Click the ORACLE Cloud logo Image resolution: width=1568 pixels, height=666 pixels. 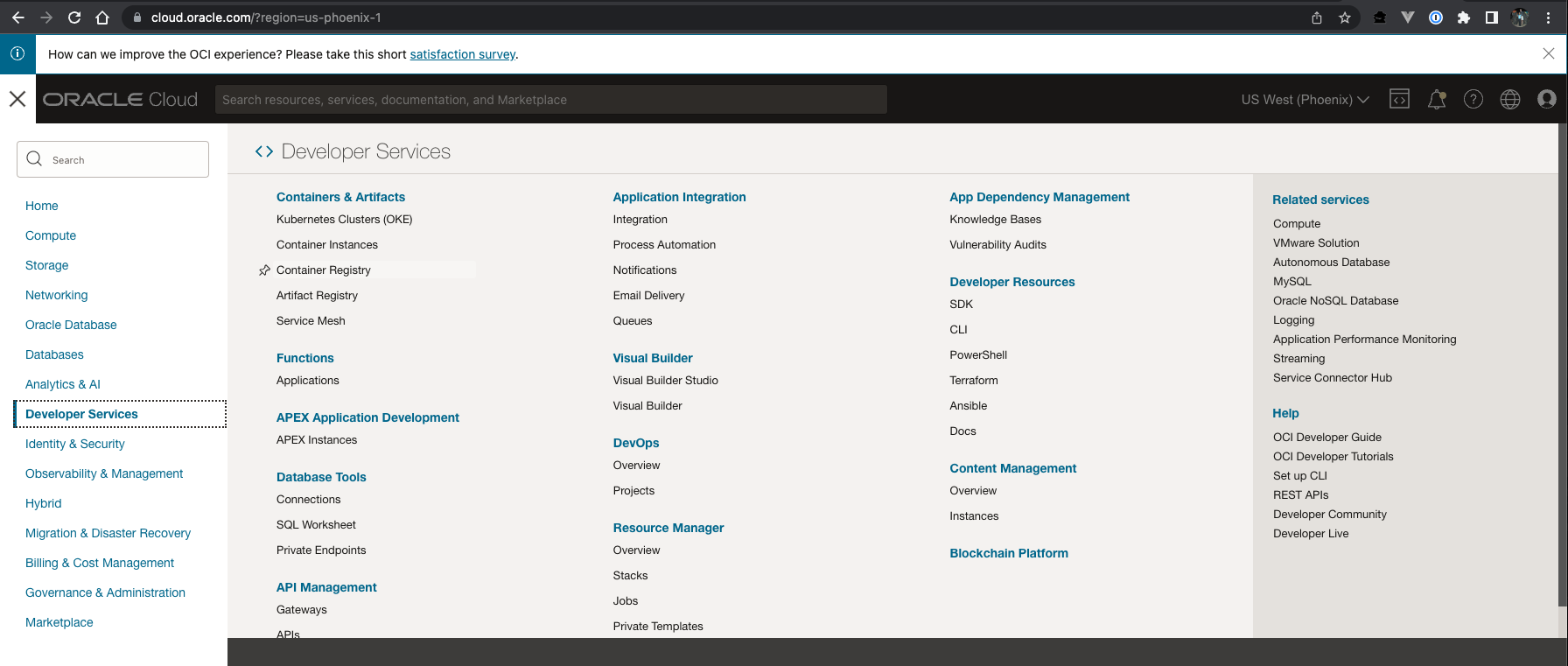121,99
